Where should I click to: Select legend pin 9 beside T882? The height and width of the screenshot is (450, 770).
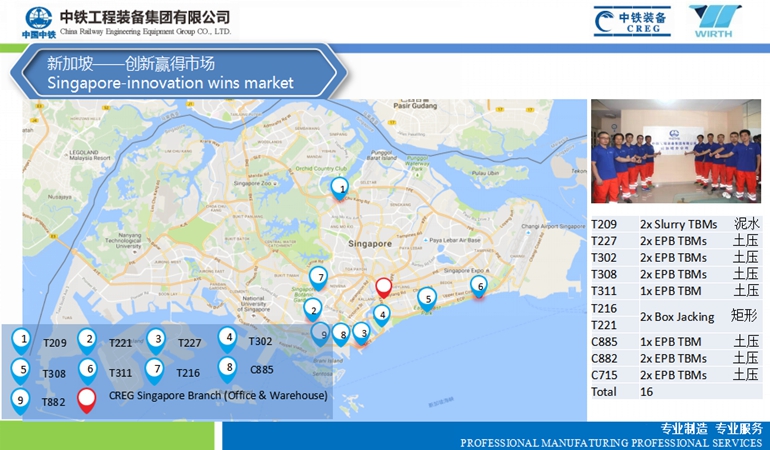pyautogui.click(x=20, y=401)
